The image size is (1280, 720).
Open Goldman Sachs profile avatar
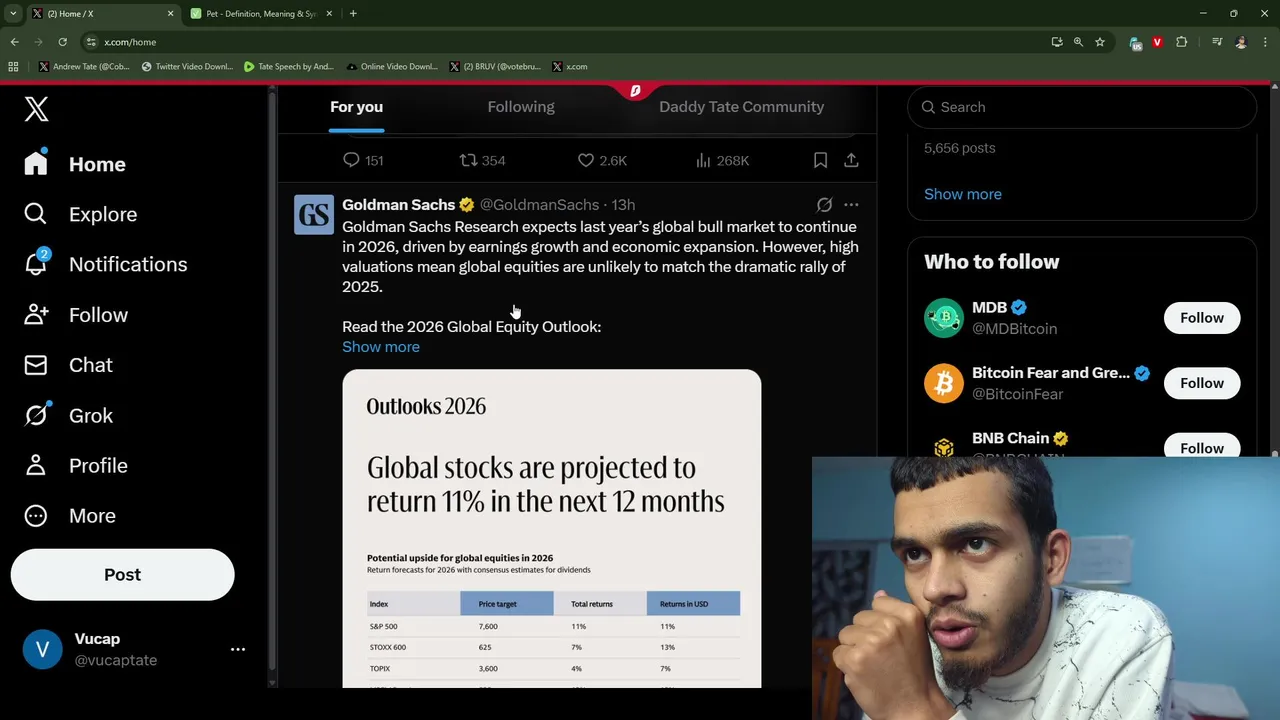tap(314, 215)
